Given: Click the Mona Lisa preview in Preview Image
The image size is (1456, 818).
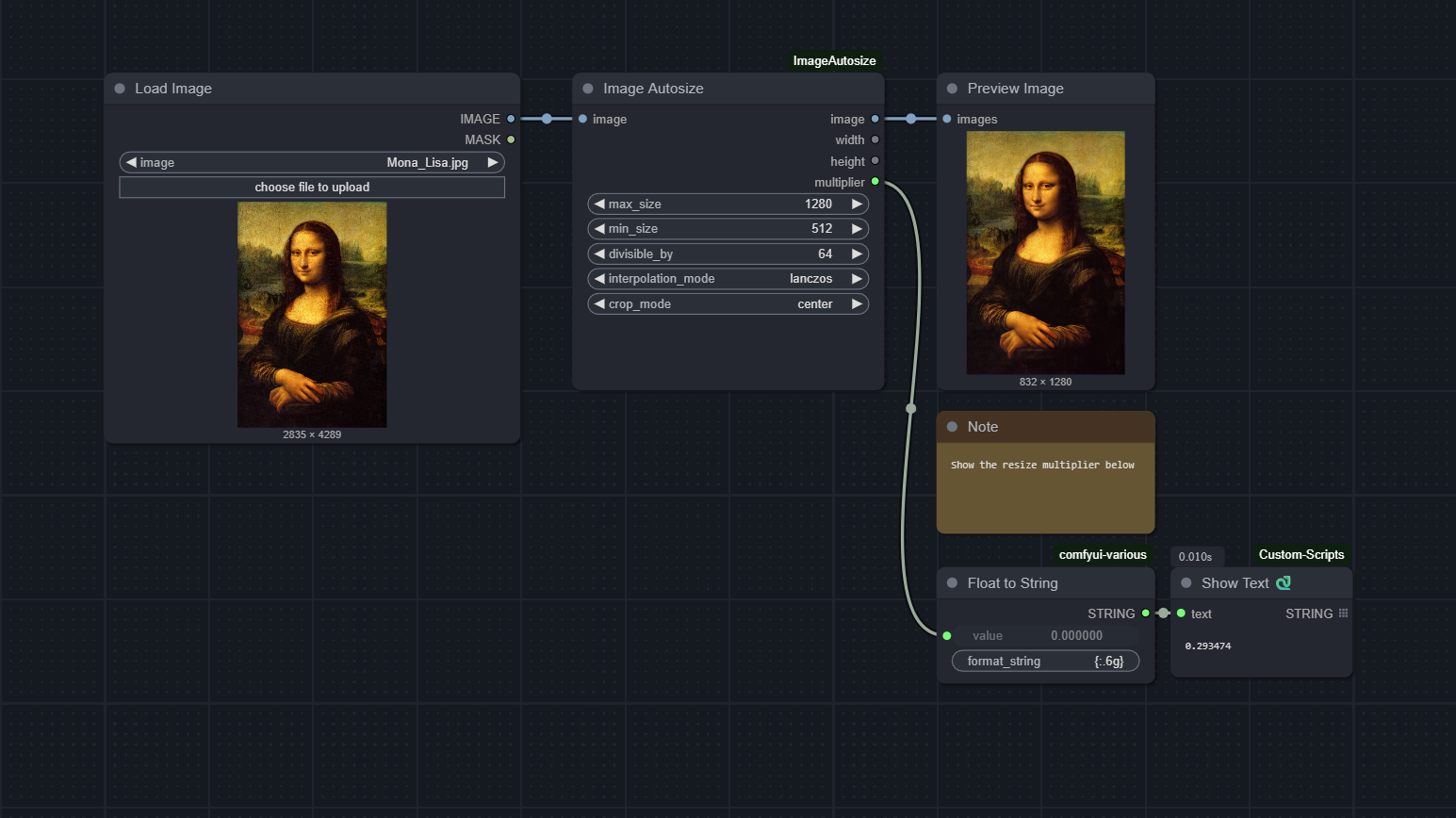Looking at the screenshot, I should pyautogui.click(x=1046, y=253).
